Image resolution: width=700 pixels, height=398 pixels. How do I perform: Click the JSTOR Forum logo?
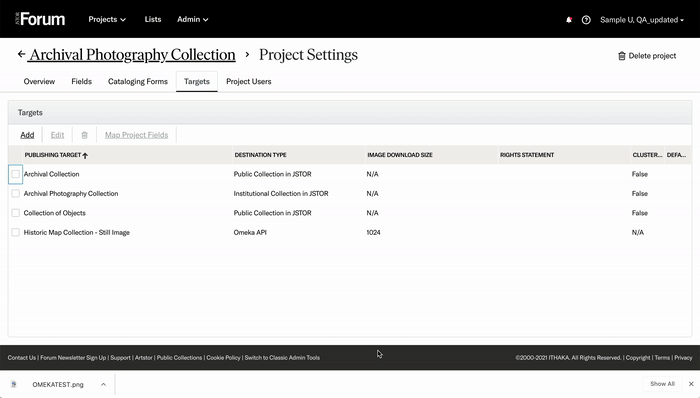(40, 19)
